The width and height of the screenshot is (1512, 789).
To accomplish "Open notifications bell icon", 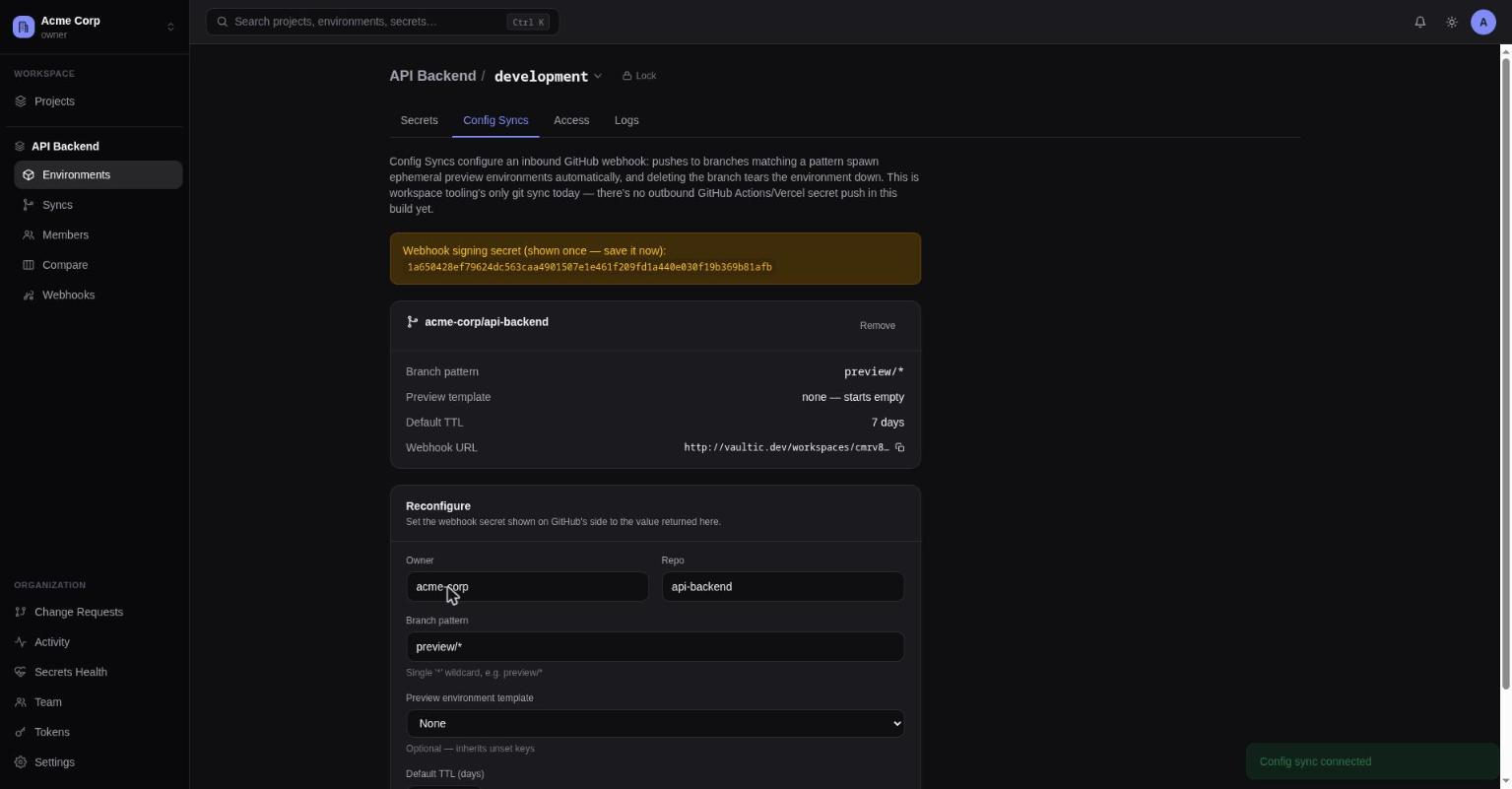I will tap(1420, 22).
